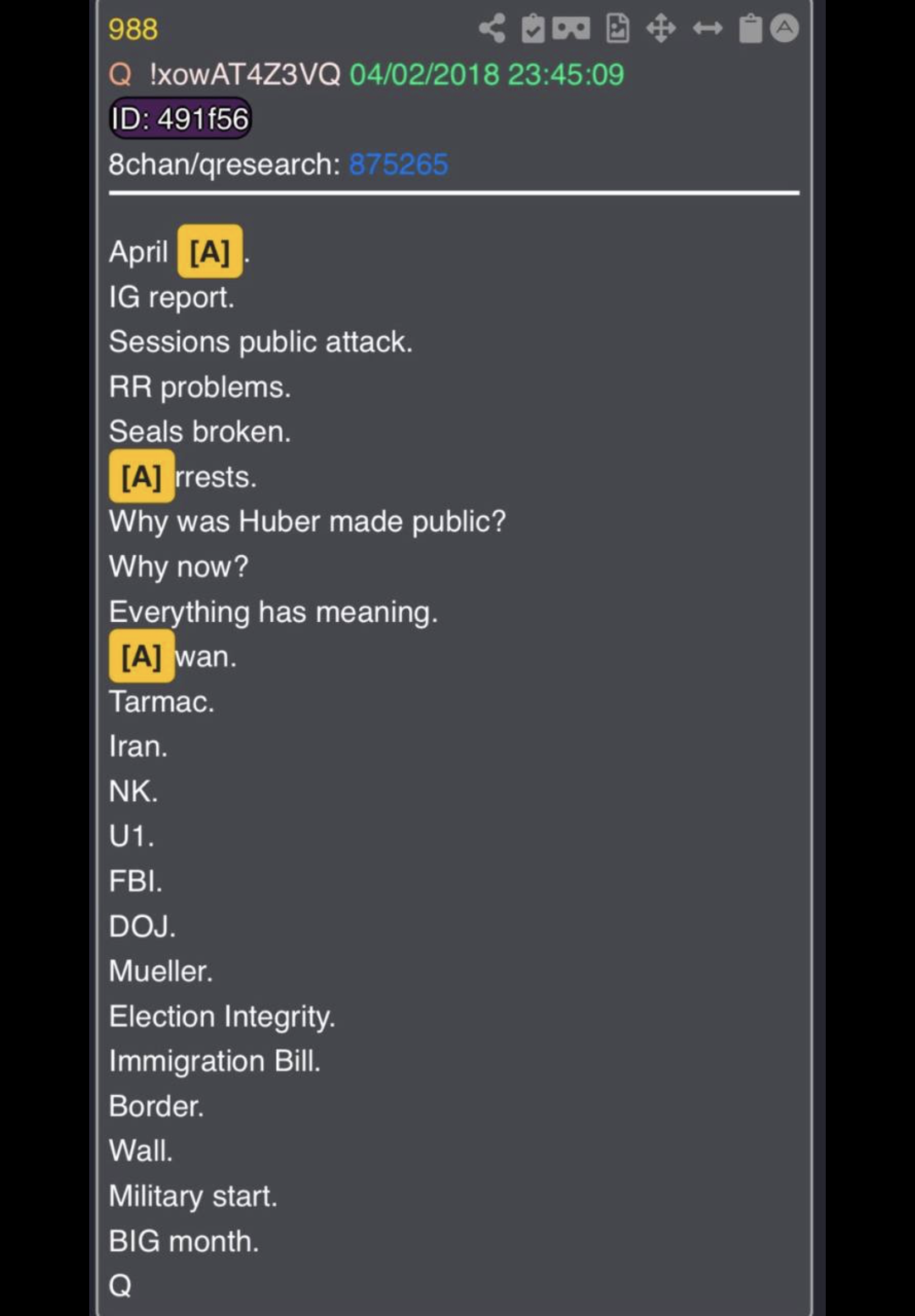Image resolution: width=915 pixels, height=1316 pixels.
Task: Click the four-way move arrows icon
Action: pyautogui.click(x=661, y=28)
